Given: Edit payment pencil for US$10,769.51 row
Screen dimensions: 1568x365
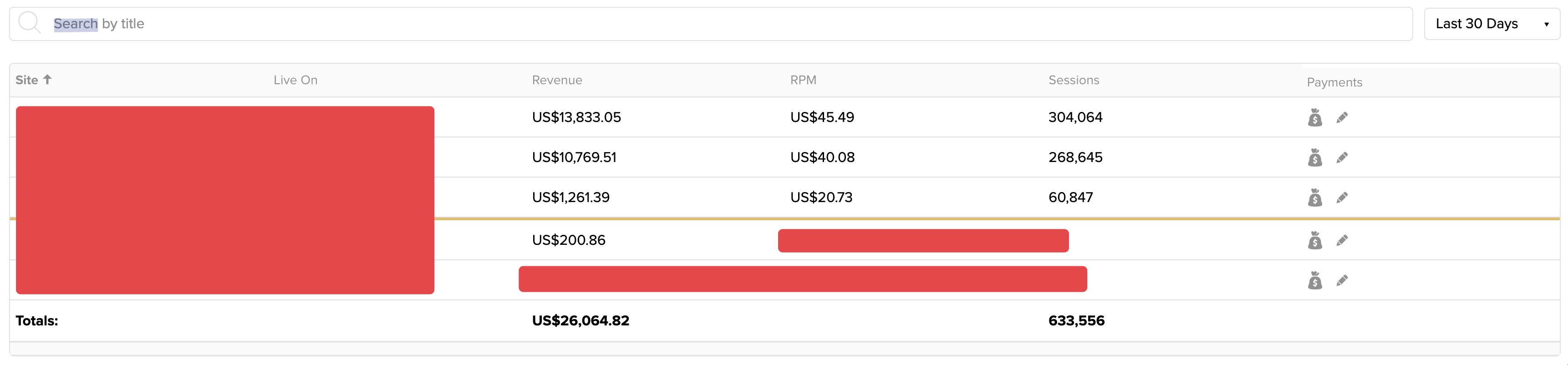Looking at the screenshot, I should coord(1342,157).
